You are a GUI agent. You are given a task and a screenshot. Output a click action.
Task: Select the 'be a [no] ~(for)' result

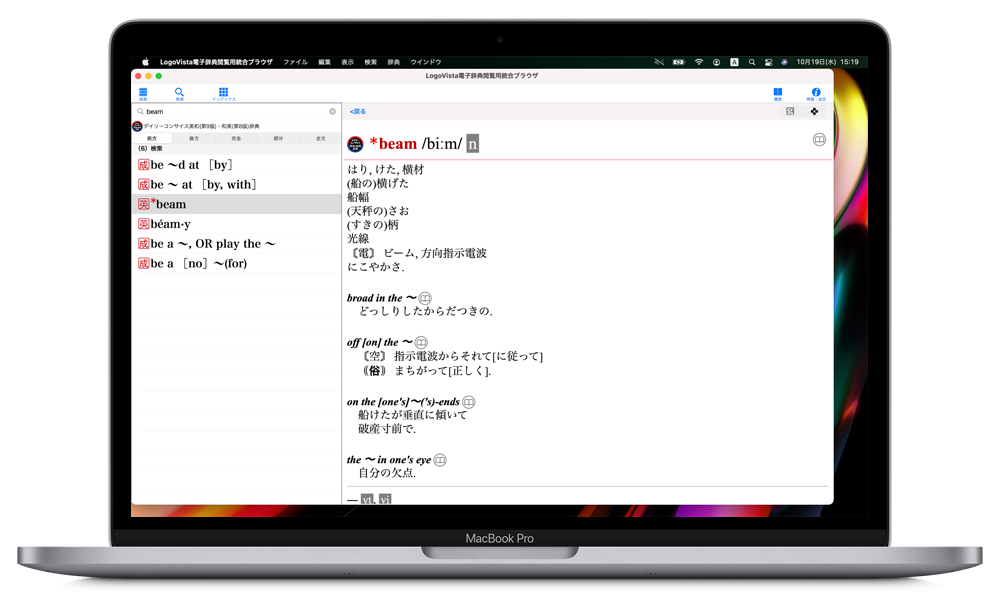click(236, 263)
